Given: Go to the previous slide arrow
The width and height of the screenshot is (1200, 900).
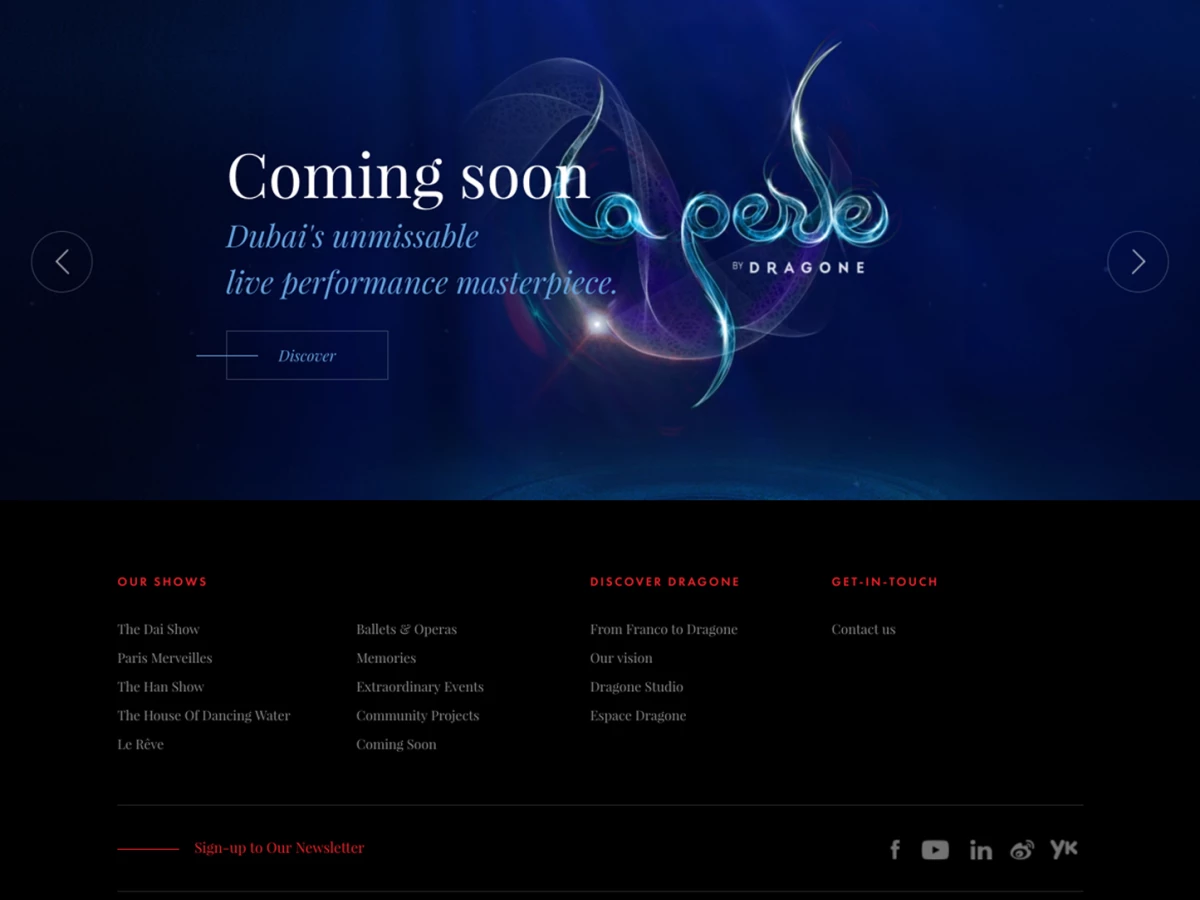Looking at the screenshot, I should click(x=62, y=262).
